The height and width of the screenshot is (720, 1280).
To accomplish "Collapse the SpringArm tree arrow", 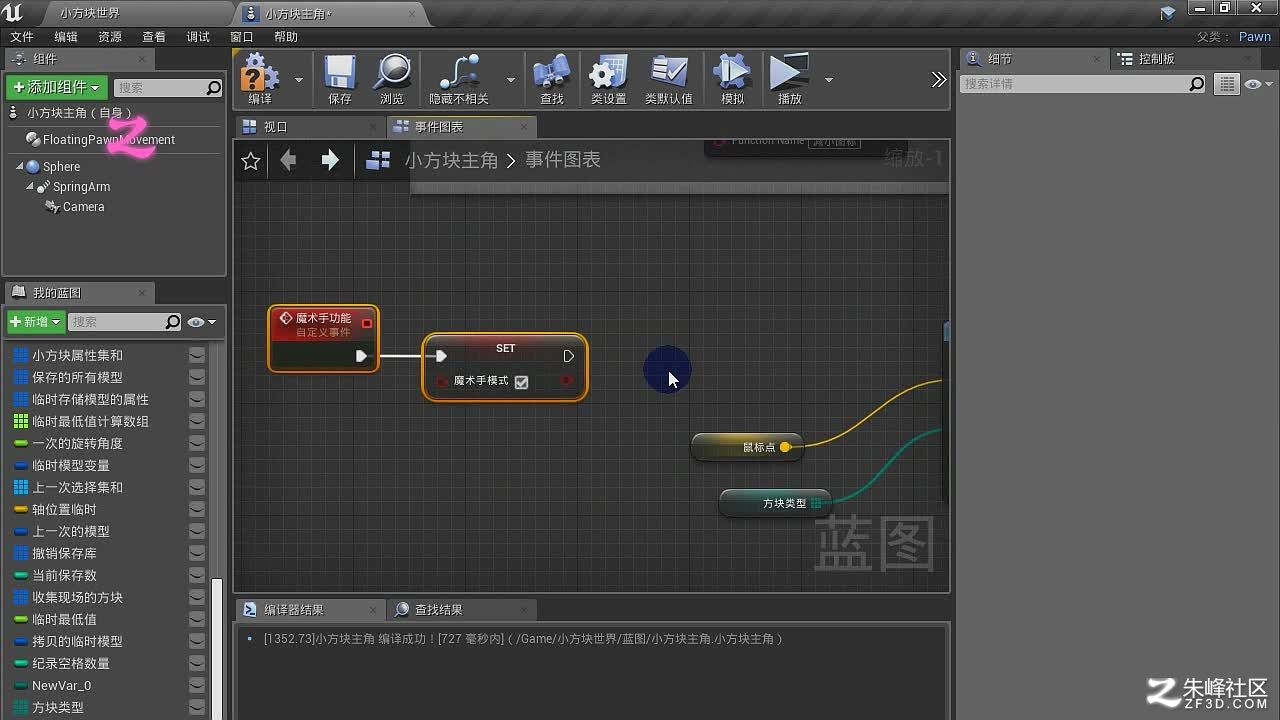I will point(31,187).
